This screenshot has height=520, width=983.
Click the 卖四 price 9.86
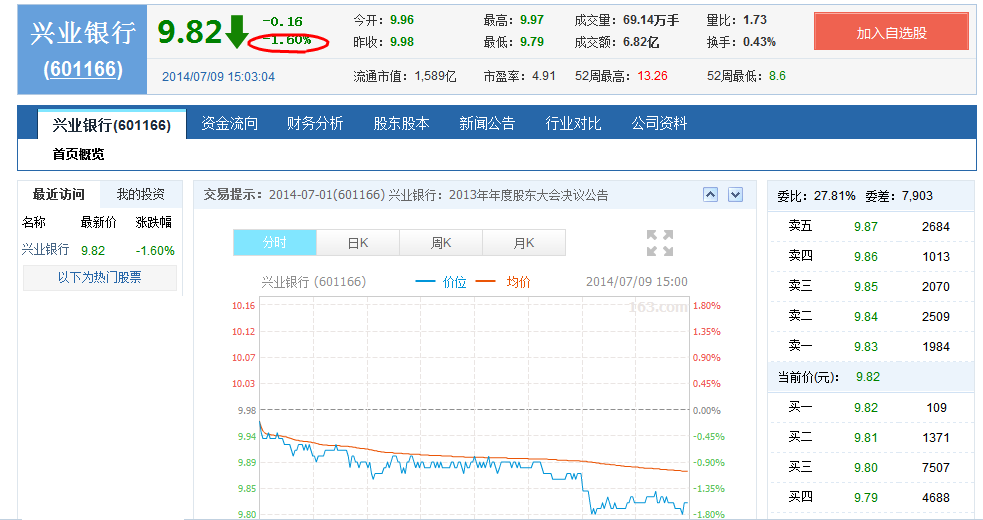tap(866, 257)
